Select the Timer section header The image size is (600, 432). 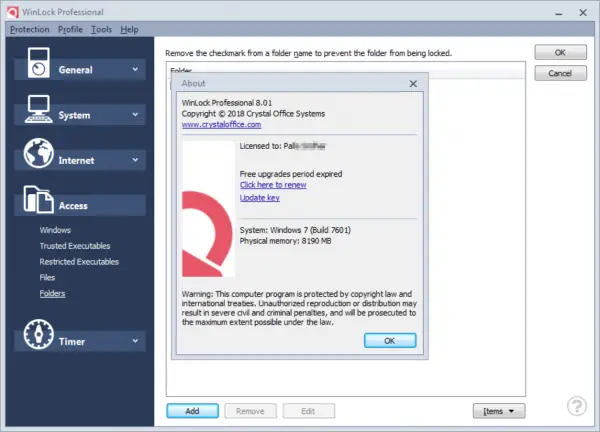click(80, 341)
